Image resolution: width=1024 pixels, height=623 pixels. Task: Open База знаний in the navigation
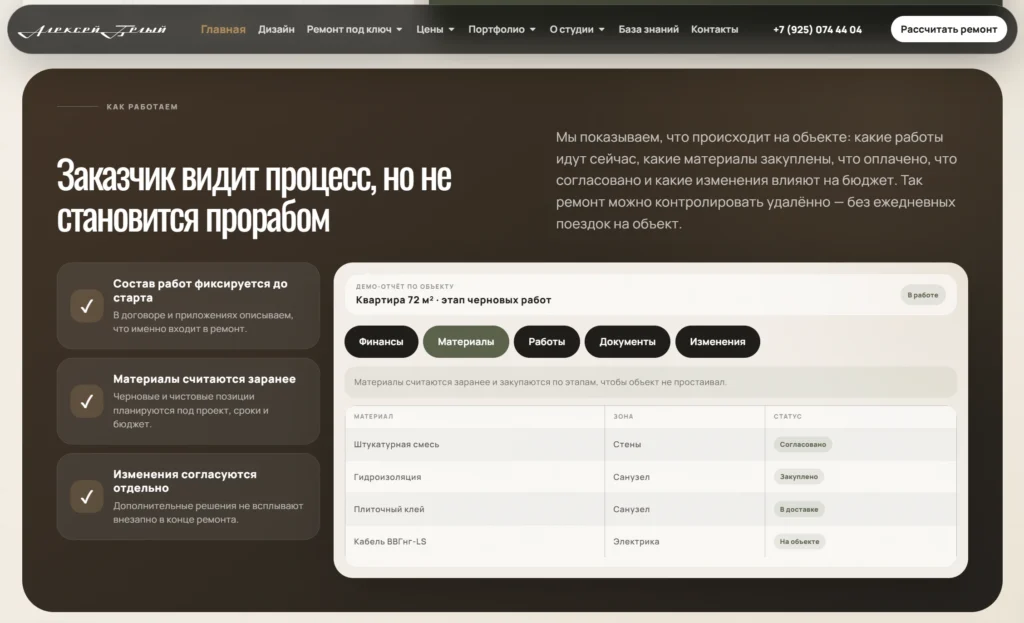648,29
